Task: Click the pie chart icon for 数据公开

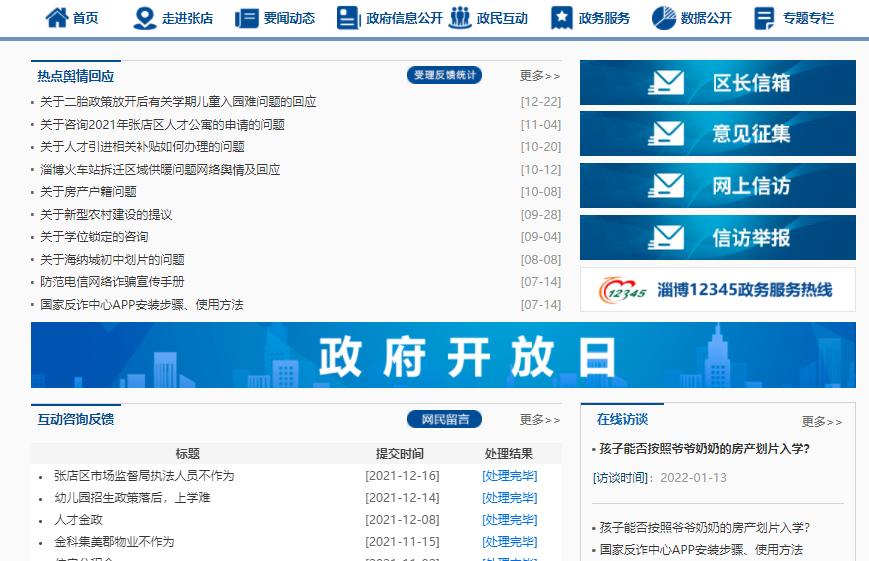Action: [663, 18]
